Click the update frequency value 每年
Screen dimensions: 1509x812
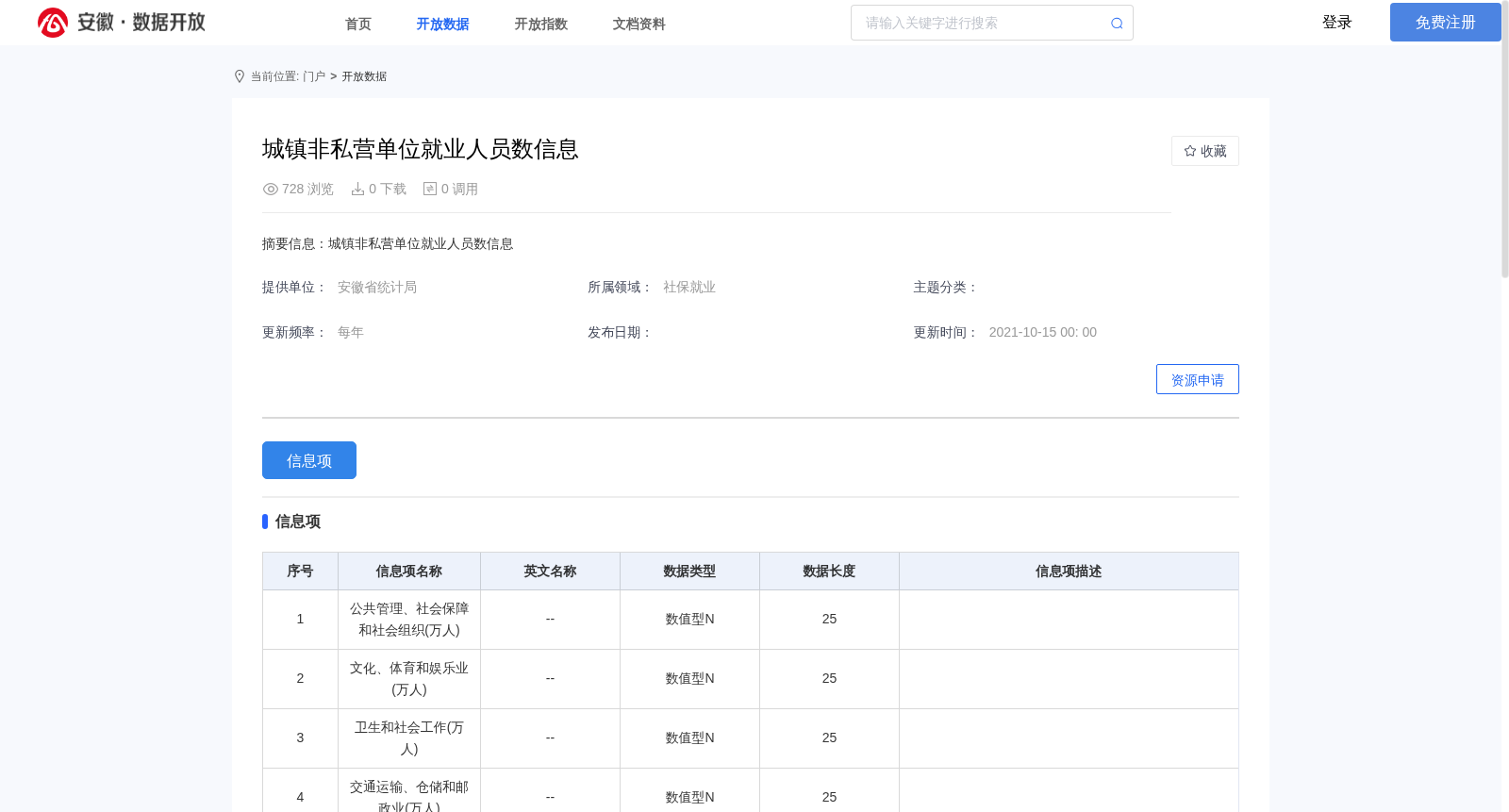click(351, 333)
